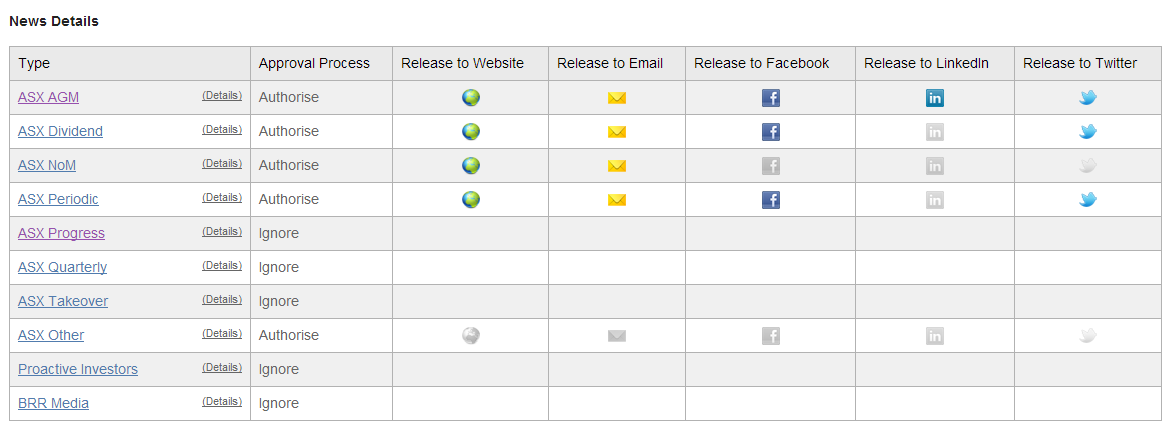
Task: Click the website globe icon for ASX NoM
Action: coord(470,166)
